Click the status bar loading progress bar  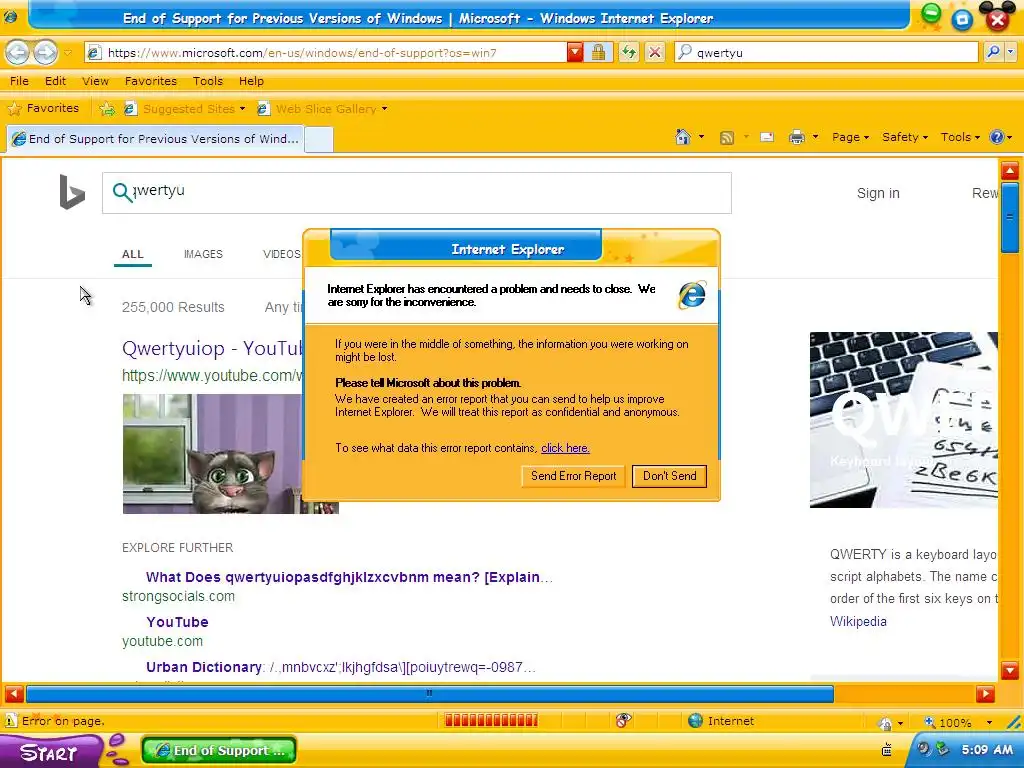point(491,720)
